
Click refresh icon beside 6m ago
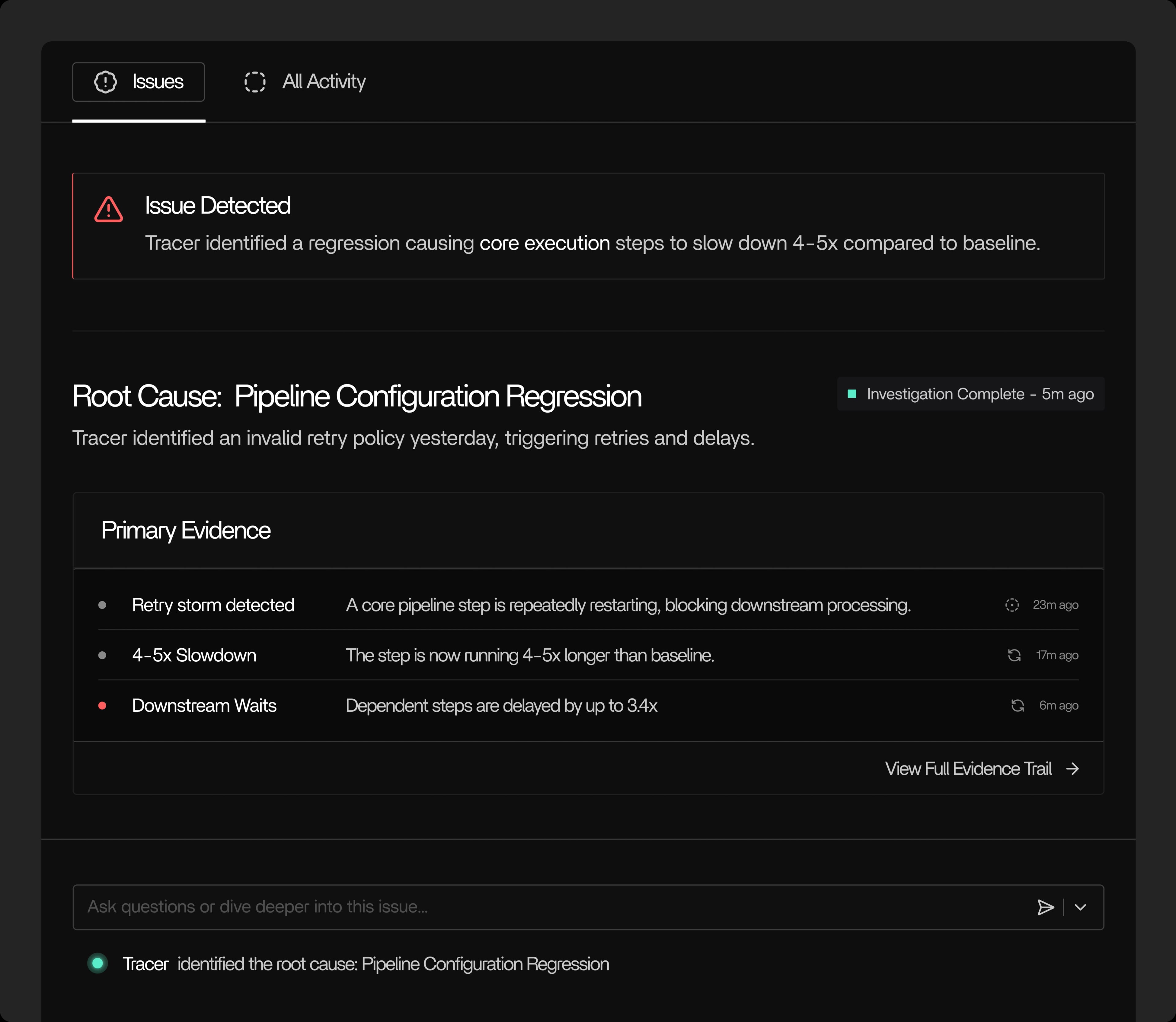pyautogui.click(x=1018, y=706)
